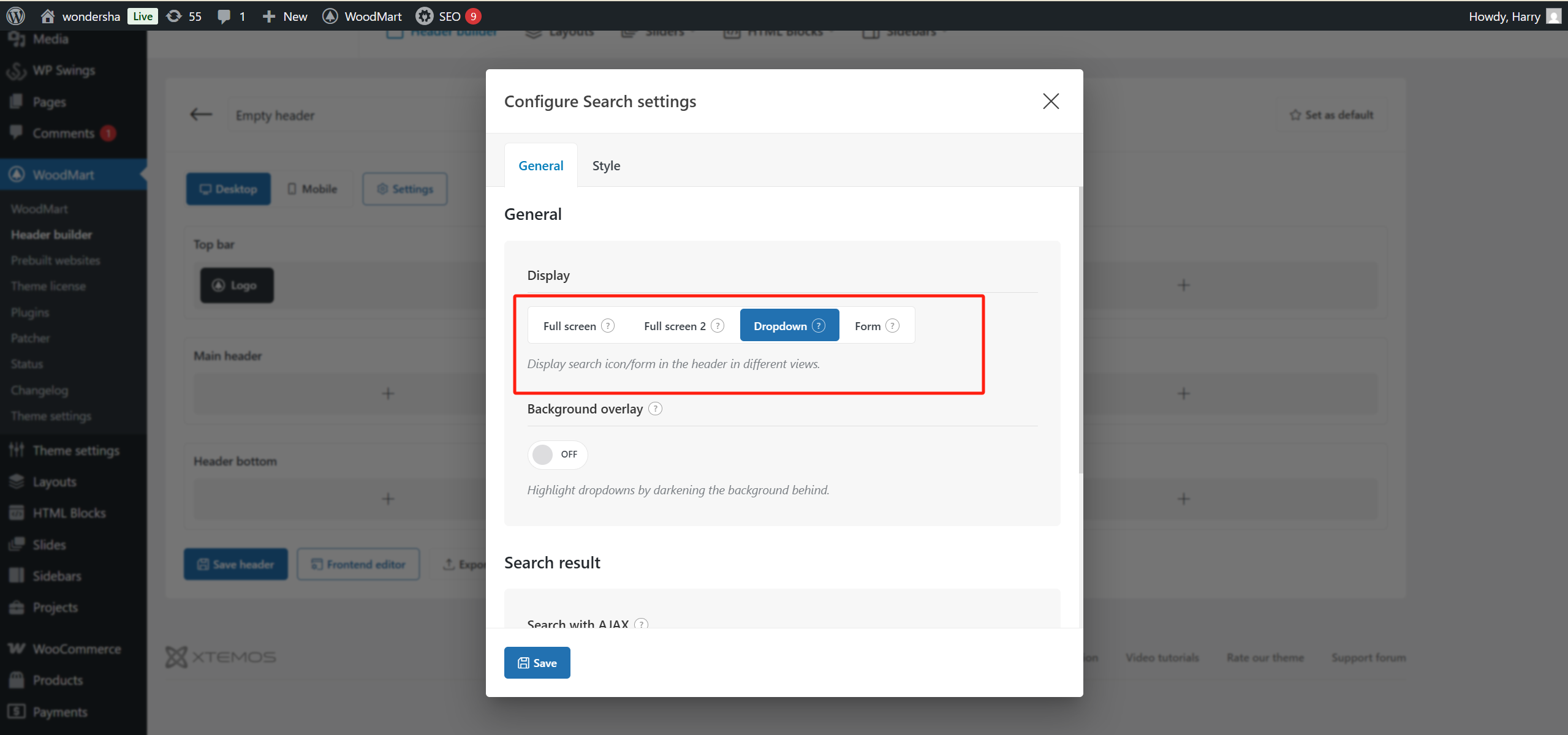Expand the Header bottom section
The height and width of the screenshot is (735, 1568).
tap(388, 498)
